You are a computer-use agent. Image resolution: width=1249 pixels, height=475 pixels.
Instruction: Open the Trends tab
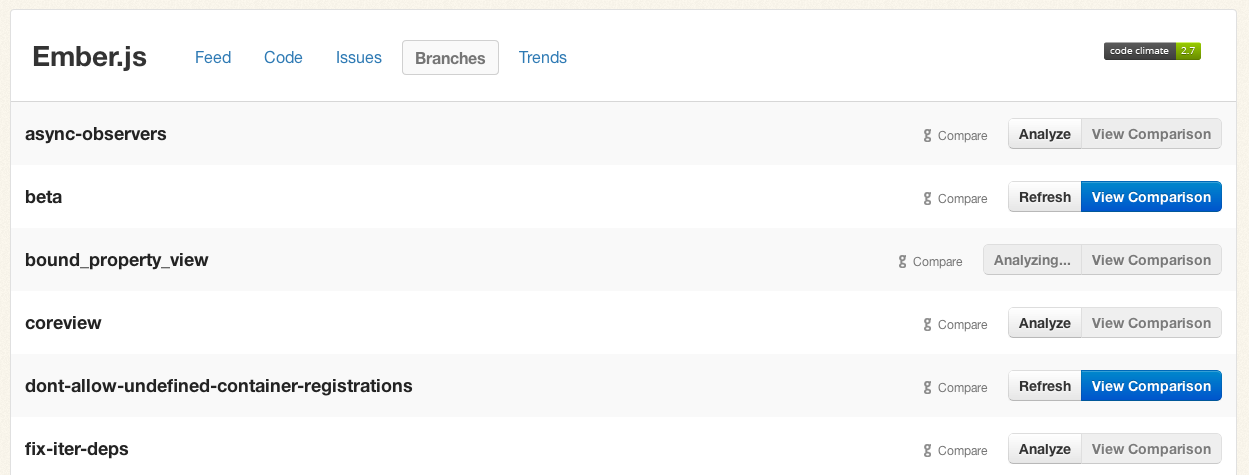click(x=543, y=58)
